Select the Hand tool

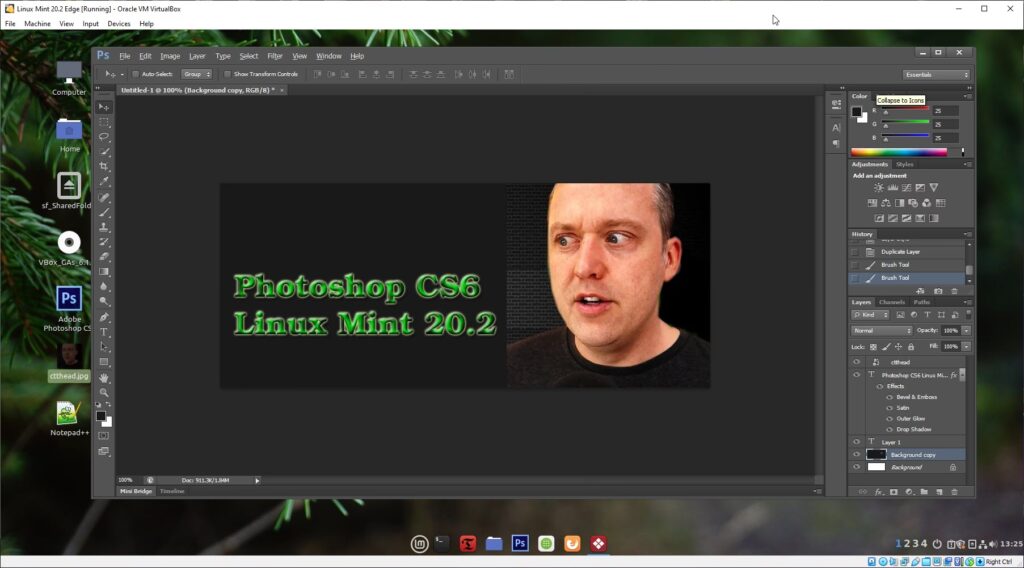[104, 378]
